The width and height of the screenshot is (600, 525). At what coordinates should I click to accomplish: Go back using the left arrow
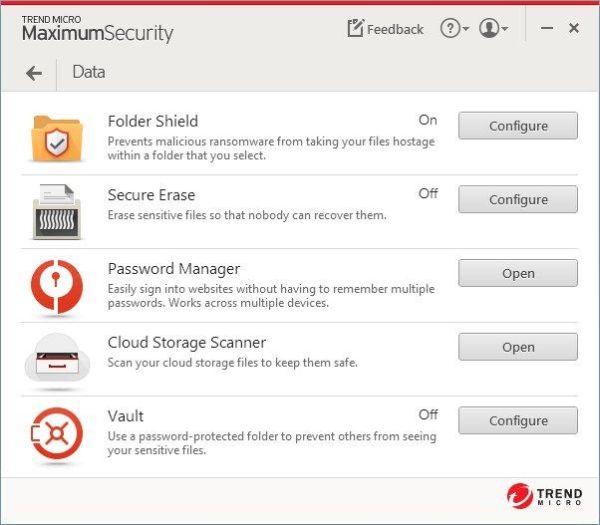[34, 73]
